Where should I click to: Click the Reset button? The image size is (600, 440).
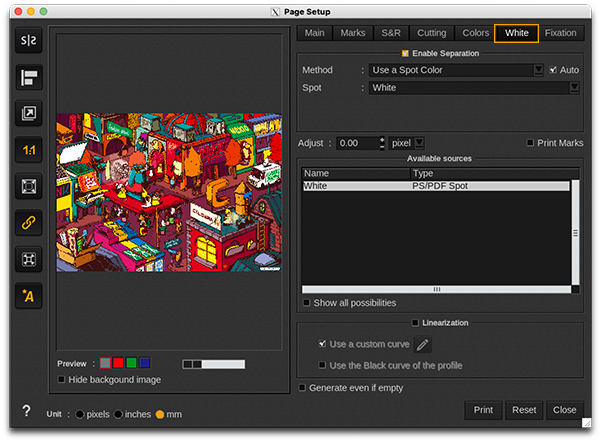[524, 410]
